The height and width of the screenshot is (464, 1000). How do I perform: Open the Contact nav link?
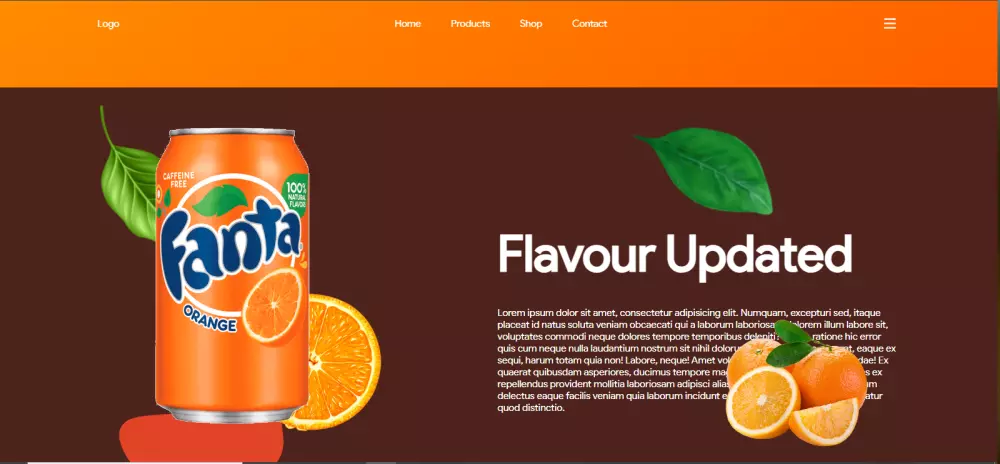pyautogui.click(x=589, y=24)
